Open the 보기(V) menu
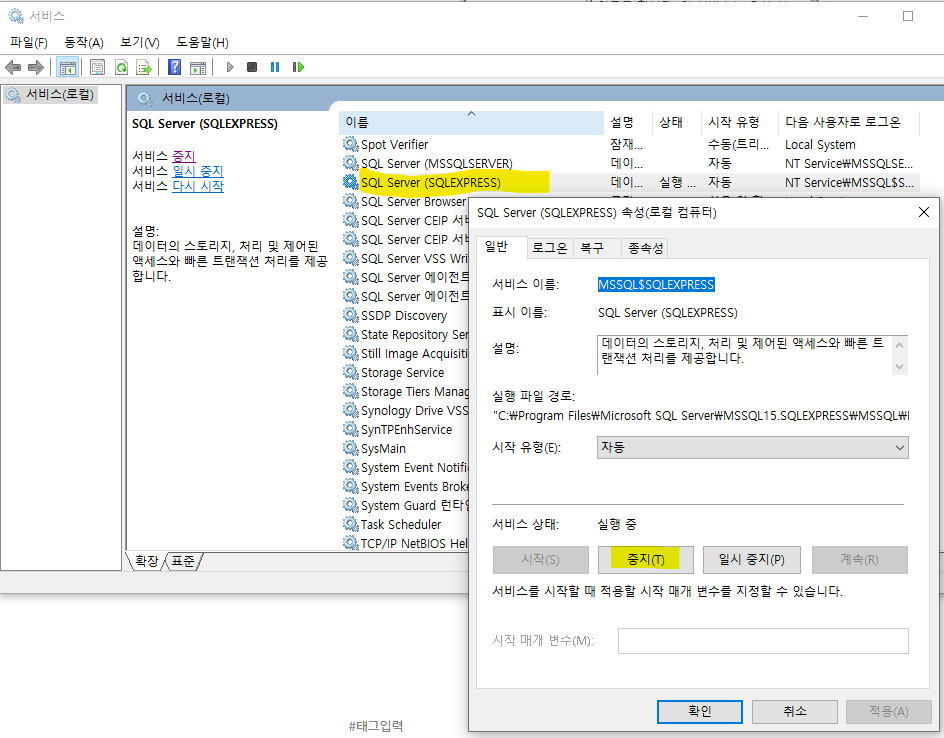The height and width of the screenshot is (738, 944). point(140,42)
